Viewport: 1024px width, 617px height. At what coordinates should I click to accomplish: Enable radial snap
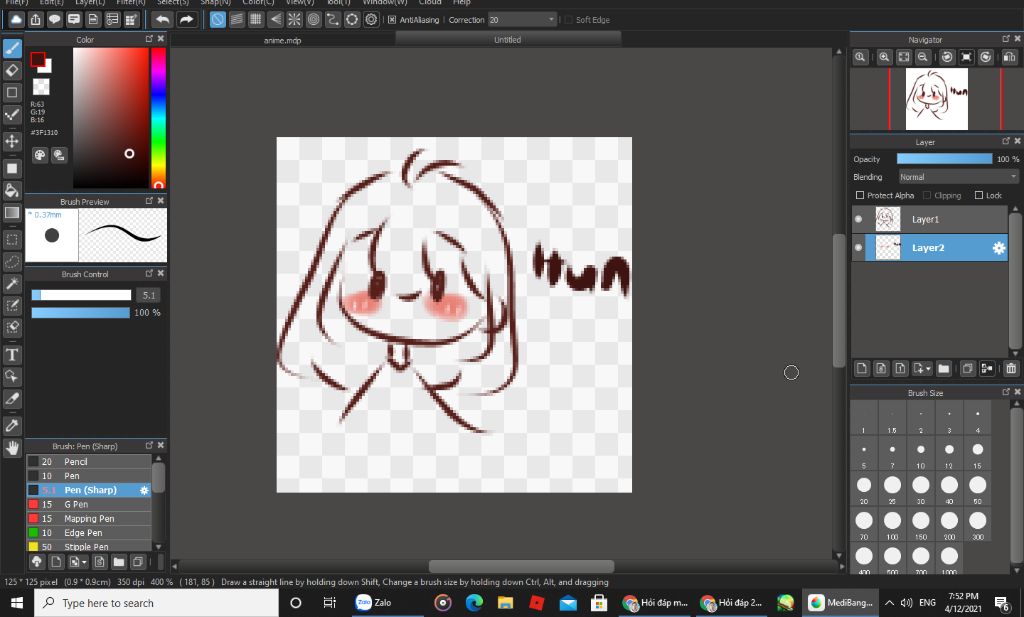point(295,20)
